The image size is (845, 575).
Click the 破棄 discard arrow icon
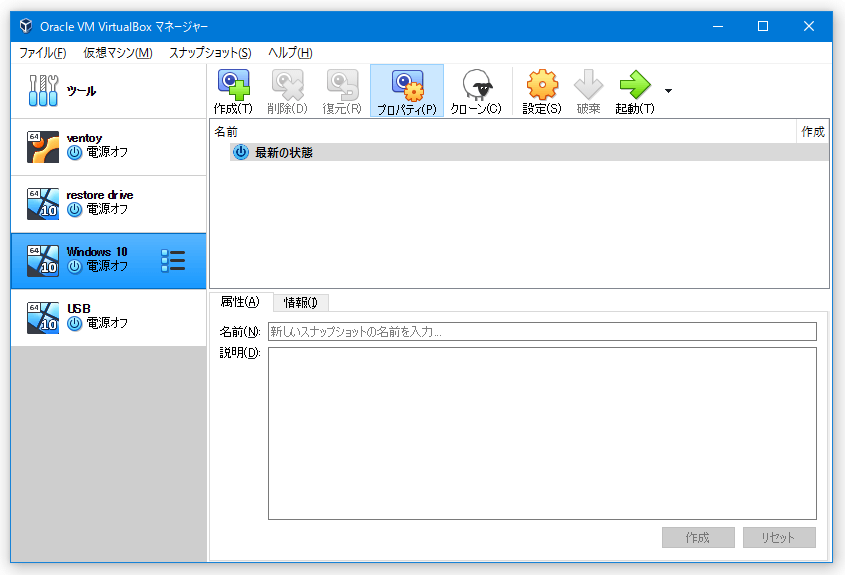588,85
